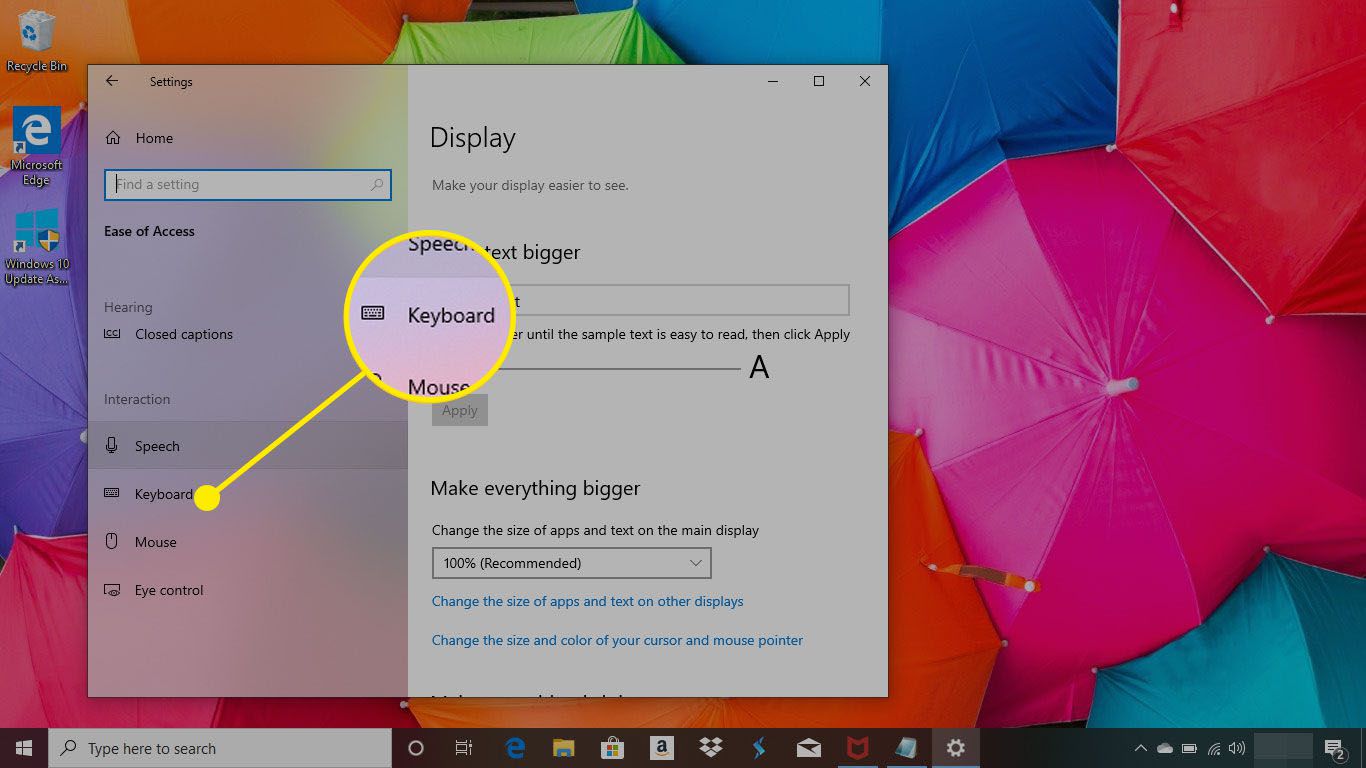Click the disabled Apply button
Image resolution: width=1366 pixels, height=768 pixels.
(460, 411)
